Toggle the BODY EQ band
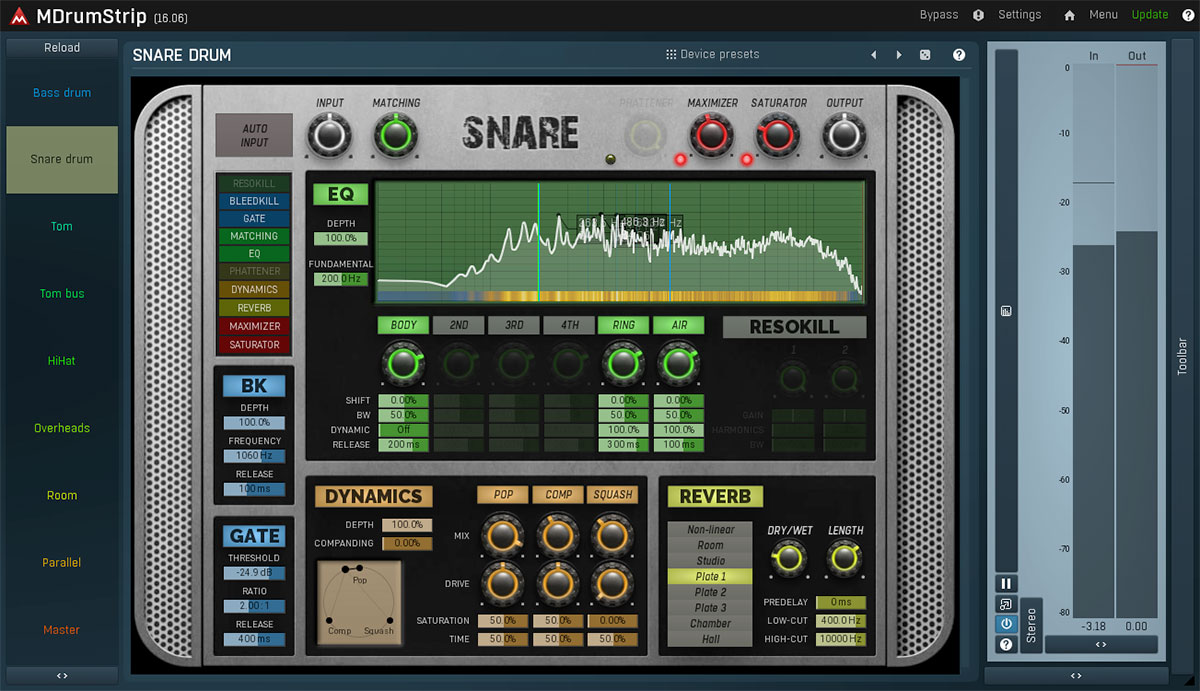Viewport: 1200px width, 691px height. tap(403, 325)
